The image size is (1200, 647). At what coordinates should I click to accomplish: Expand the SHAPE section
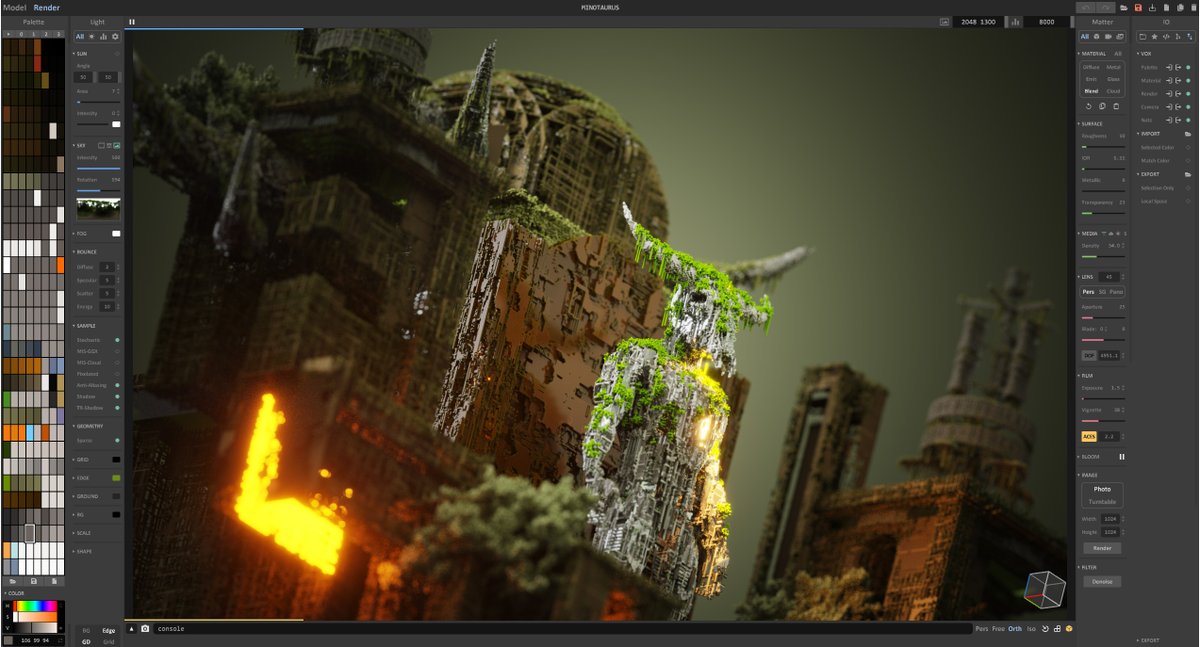[x=83, y=551]
